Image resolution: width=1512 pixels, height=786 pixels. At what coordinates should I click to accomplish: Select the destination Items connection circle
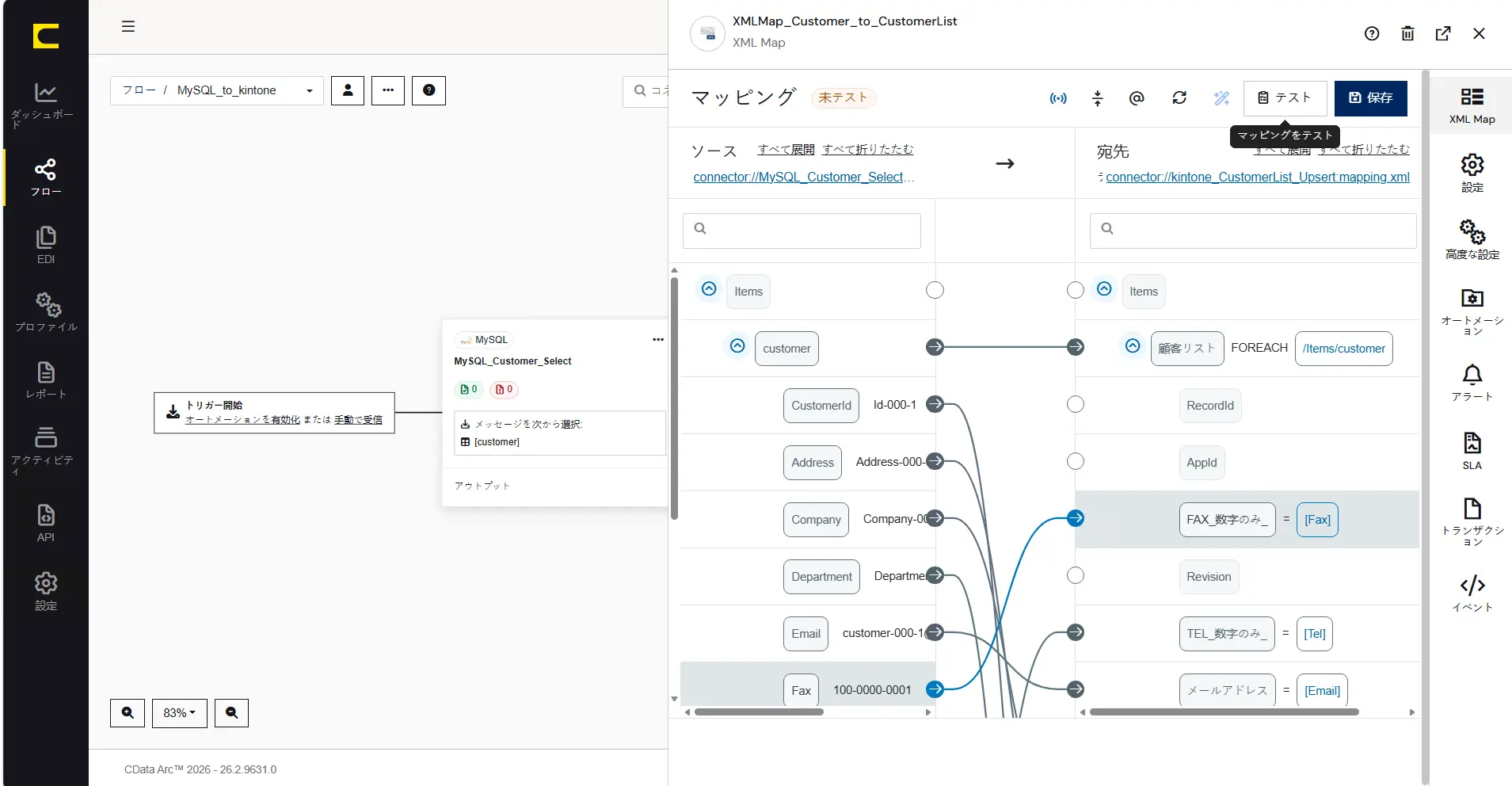pos(1076,290)
